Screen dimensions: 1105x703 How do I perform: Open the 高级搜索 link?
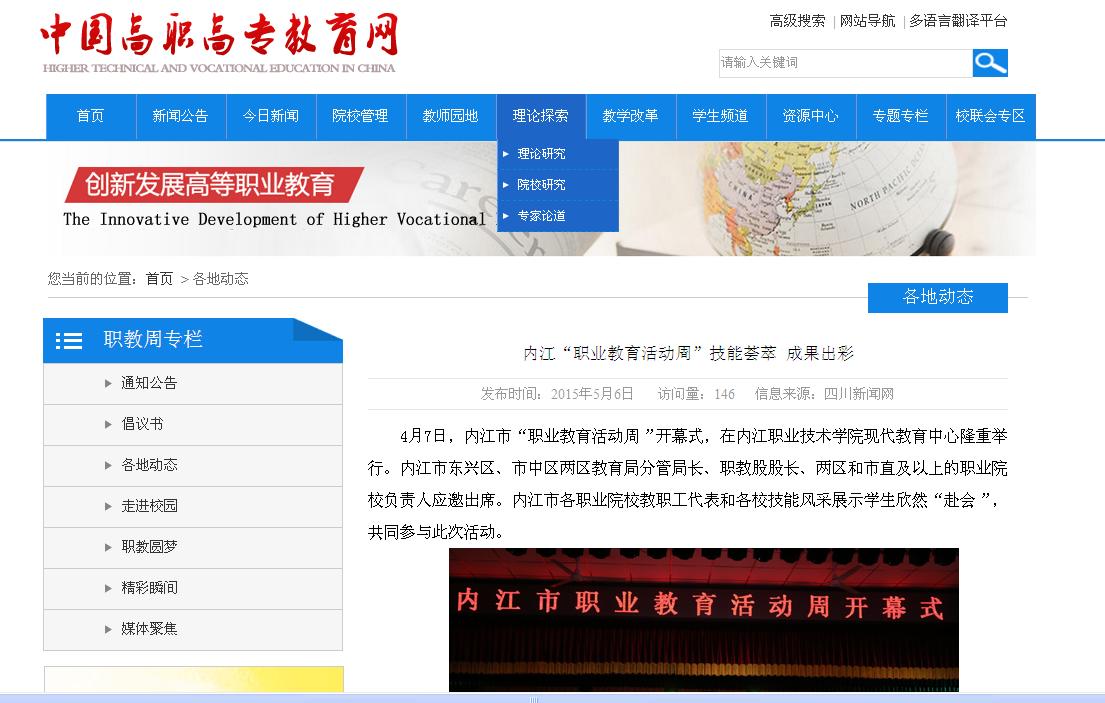pos(797,21)
